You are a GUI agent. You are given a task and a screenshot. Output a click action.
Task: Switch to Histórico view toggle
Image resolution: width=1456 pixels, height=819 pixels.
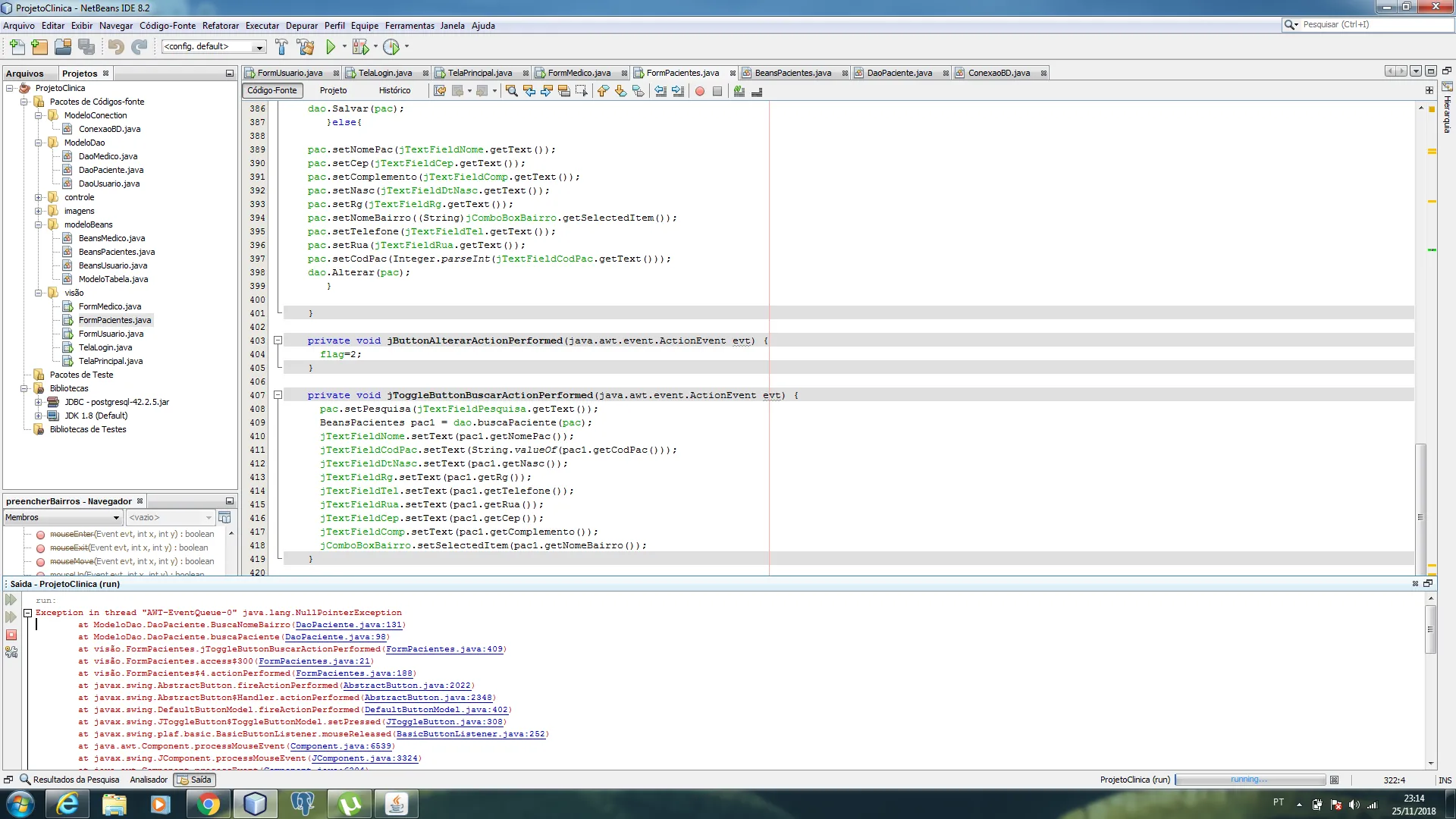[x=394, y=90]
